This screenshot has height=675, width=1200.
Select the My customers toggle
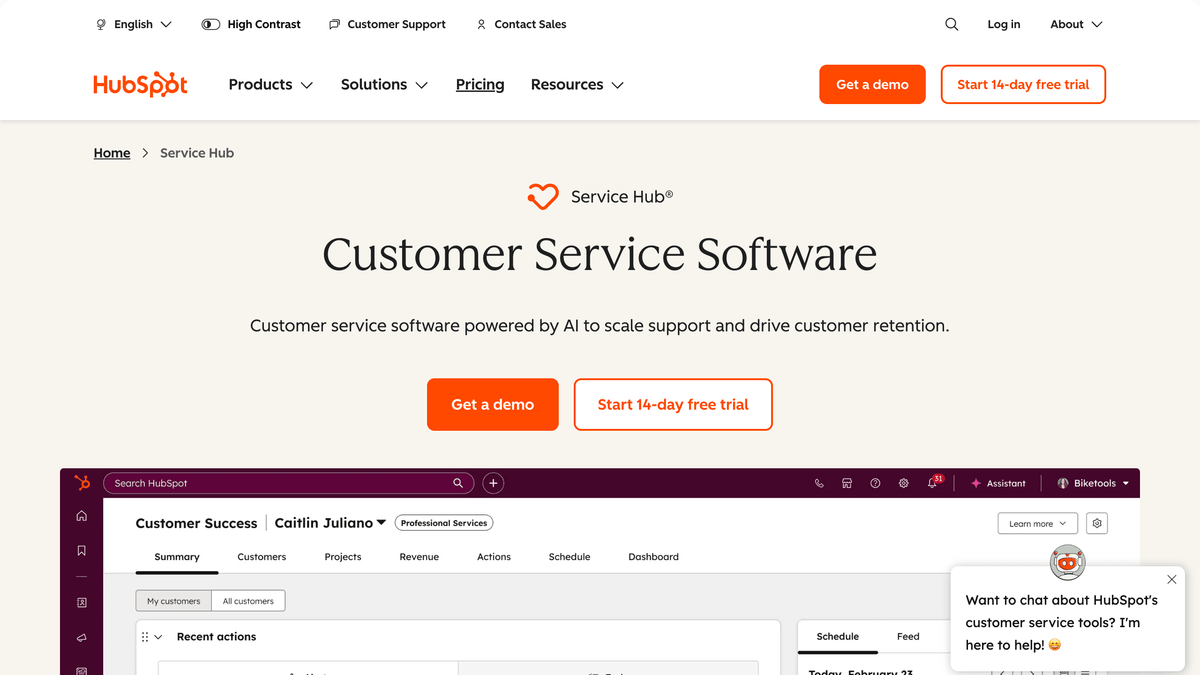point(174,601)
